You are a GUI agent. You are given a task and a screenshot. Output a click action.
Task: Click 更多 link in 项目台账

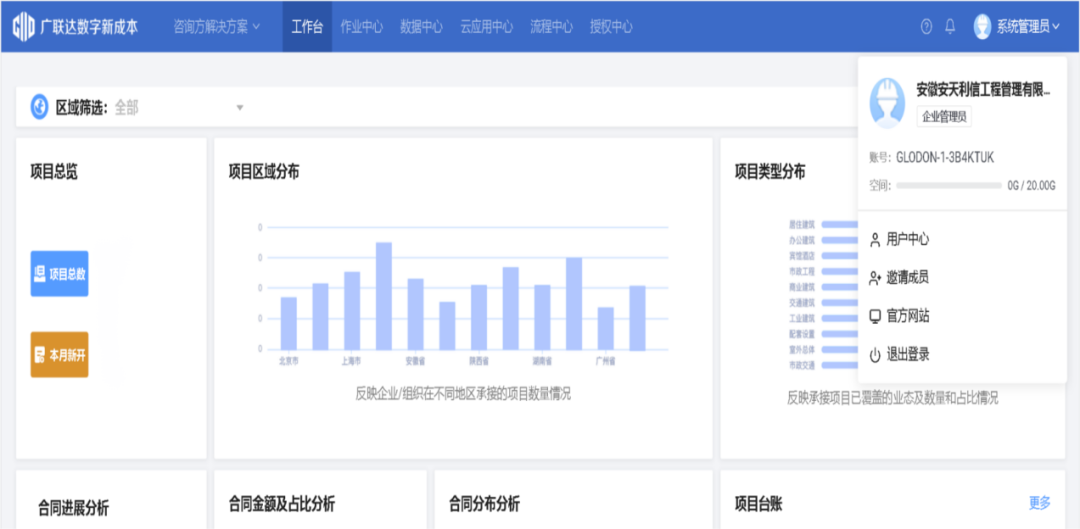(x=1040, y=503)
